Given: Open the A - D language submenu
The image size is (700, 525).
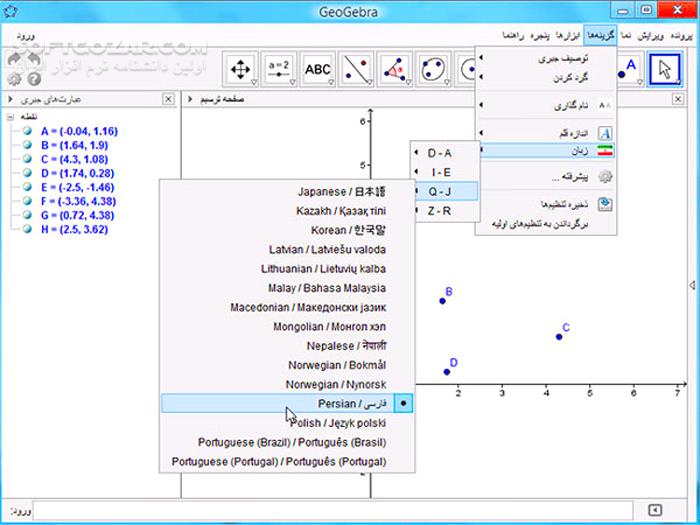Looking at the screenshot, I should [x=445, y=153].
